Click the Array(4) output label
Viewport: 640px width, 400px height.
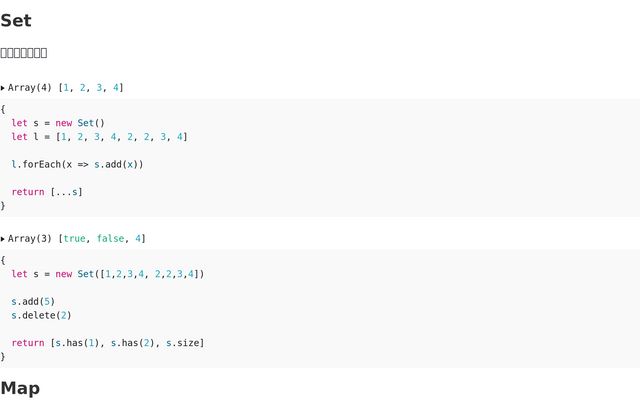30,88
